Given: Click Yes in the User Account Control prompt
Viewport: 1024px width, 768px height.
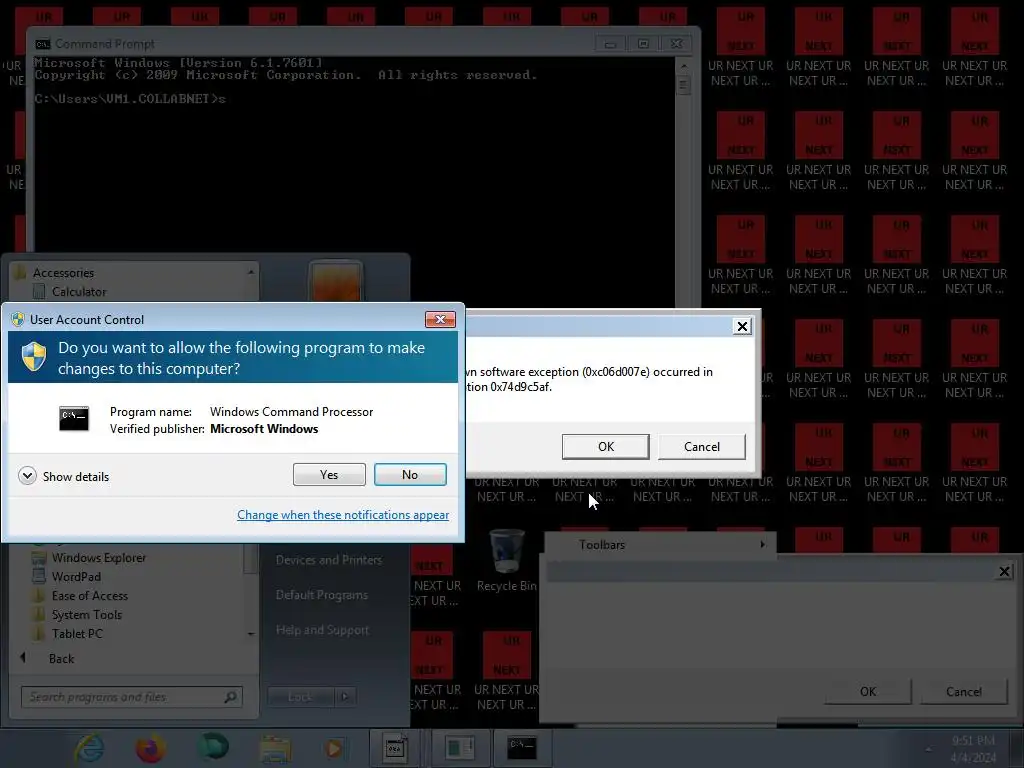Looking at the screenshot, I should [x=329, y=475].
